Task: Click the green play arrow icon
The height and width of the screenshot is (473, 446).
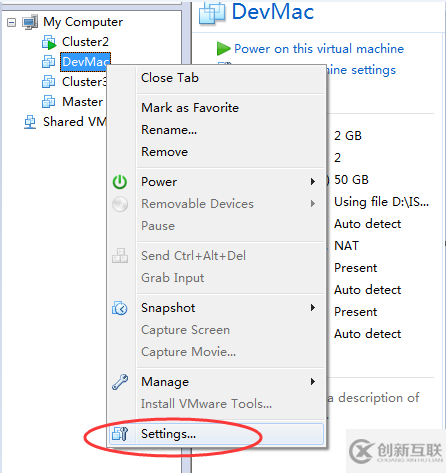Action: pyautogui.click(x=223, y=49)
